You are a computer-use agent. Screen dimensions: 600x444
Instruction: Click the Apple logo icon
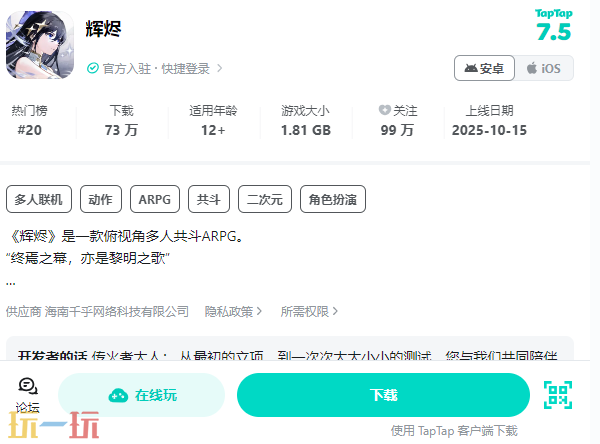click(x=532, y=68)
